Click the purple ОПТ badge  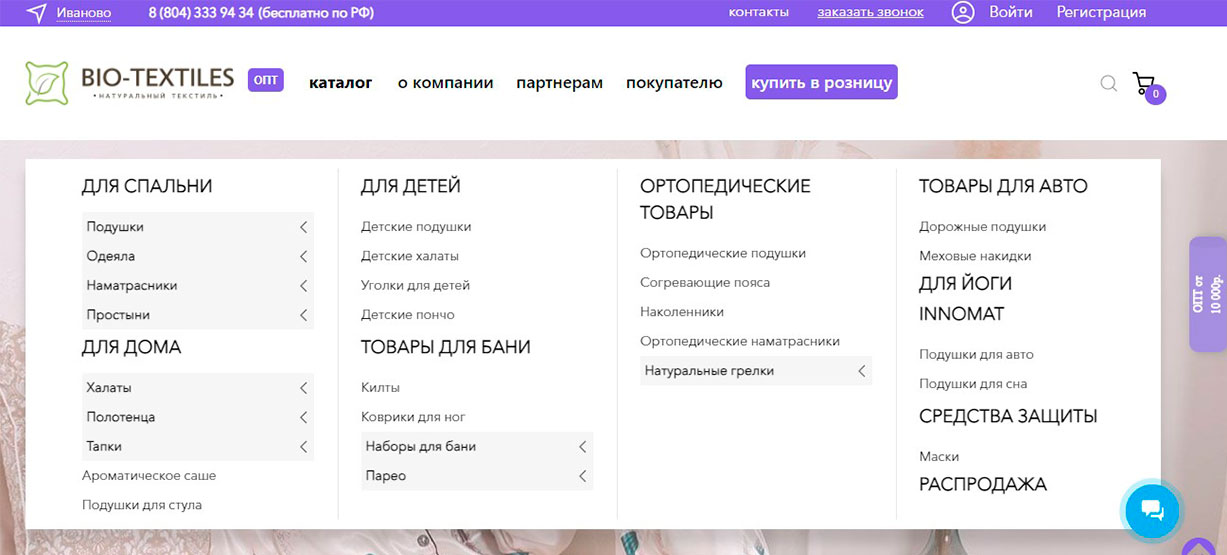265,80
